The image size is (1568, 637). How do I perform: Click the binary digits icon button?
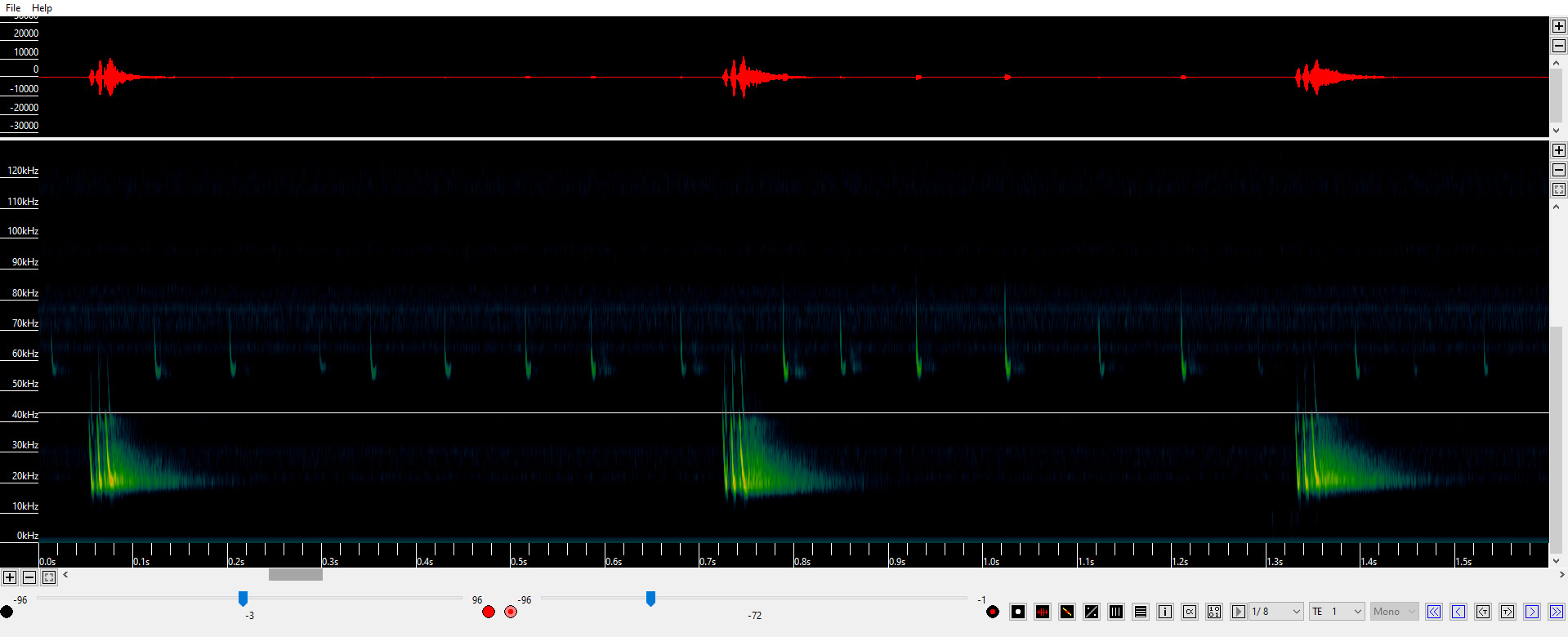pos(1213,612)
